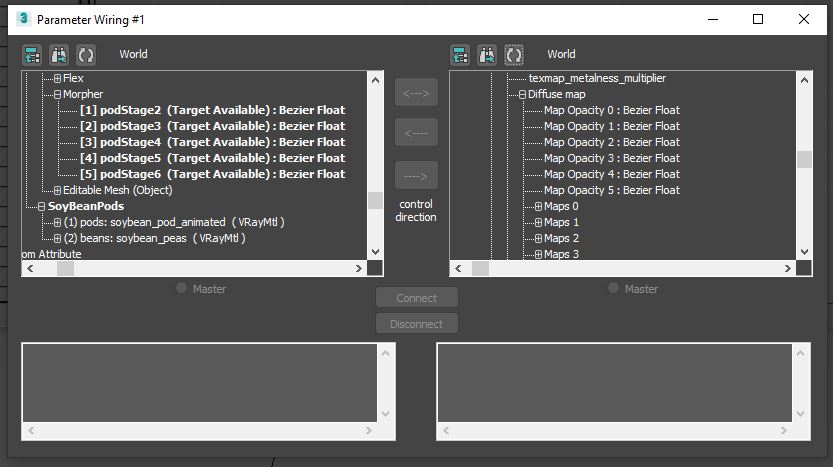
Task: Expand the Flex node
Action: pos(57,79)
